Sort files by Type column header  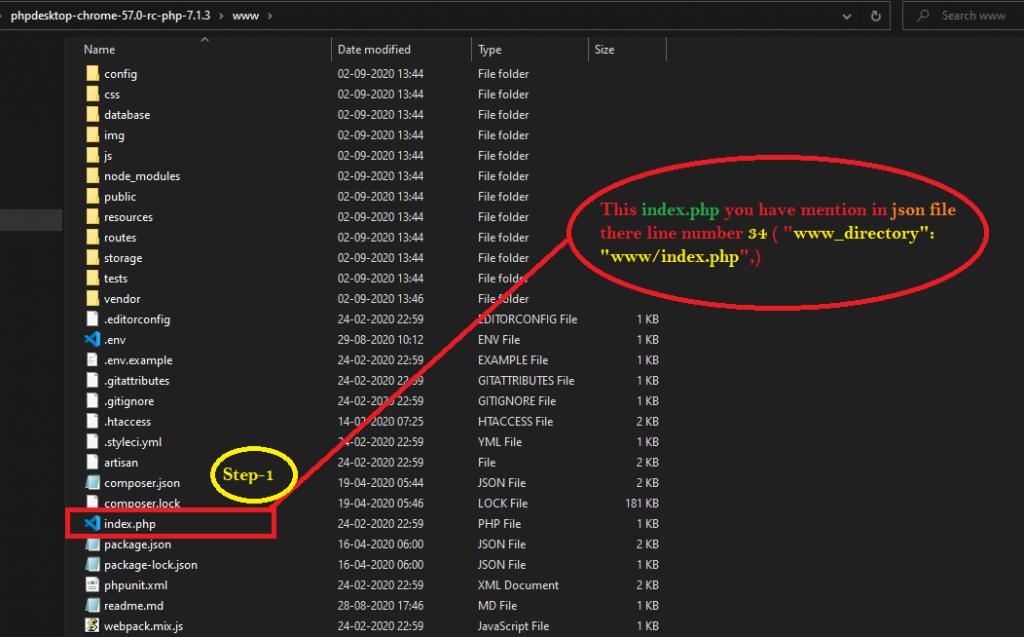coord(490,49)
